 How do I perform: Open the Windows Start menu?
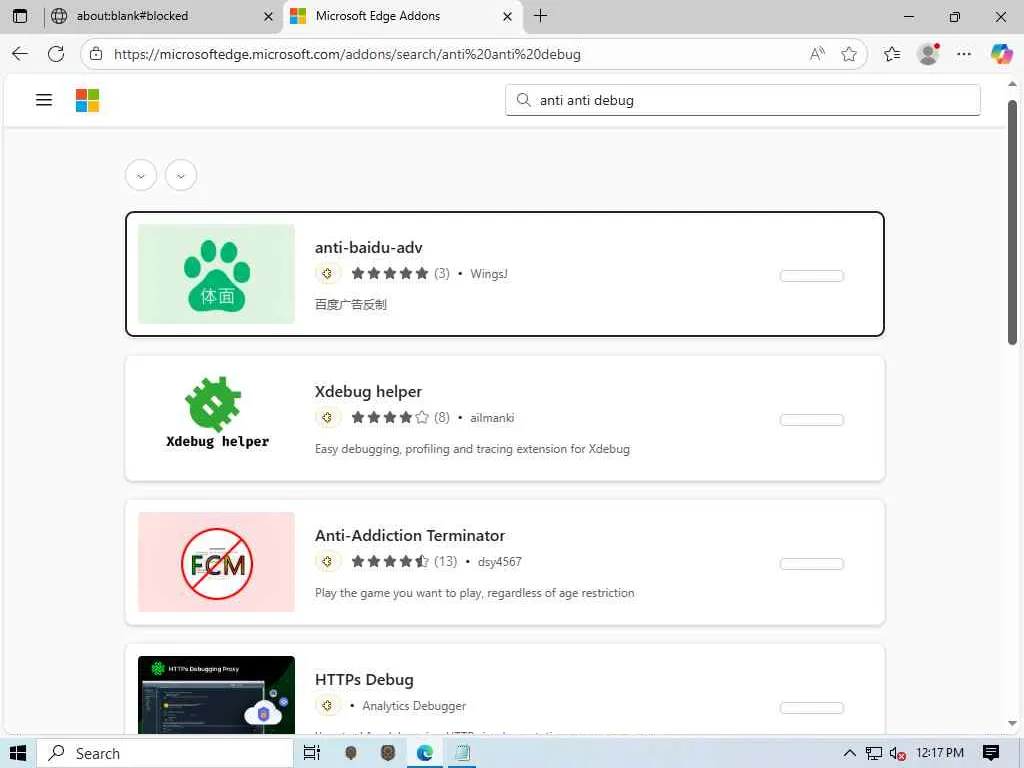click(18, 754)
